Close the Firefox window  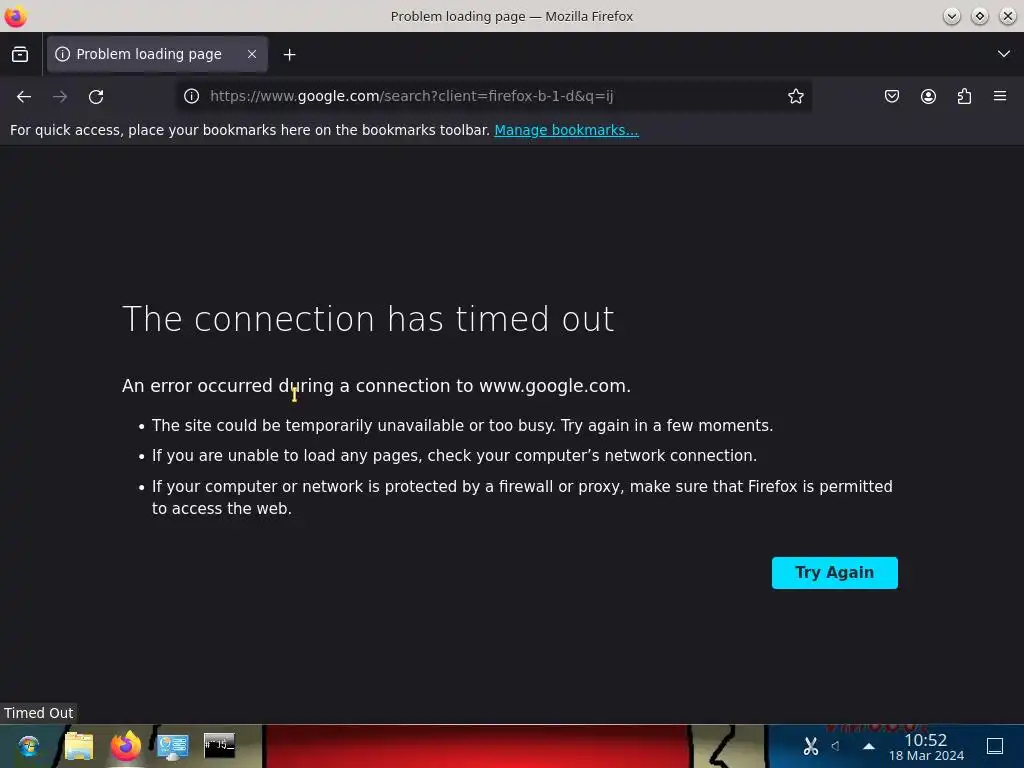click(x=1008, y=16)
